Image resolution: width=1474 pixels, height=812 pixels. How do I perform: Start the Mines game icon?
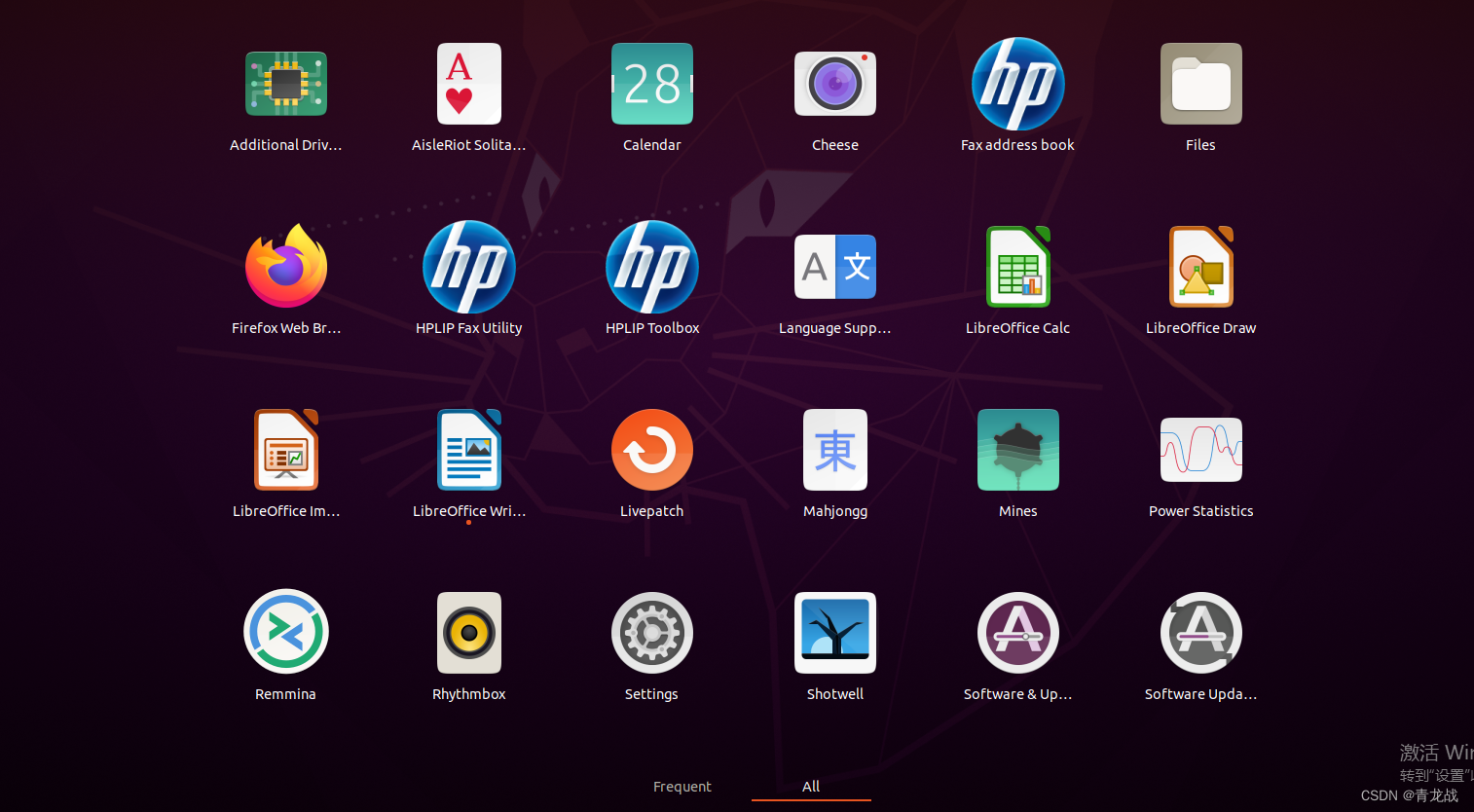pyautogui.click(x=1018, y=450)
